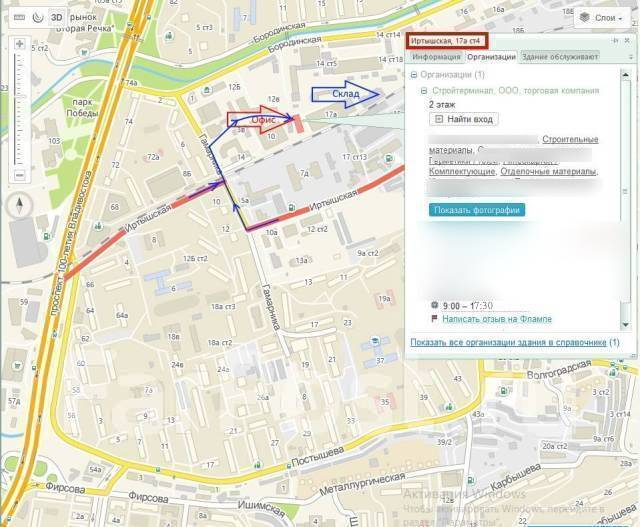Click the Показать фотографии button
The height and width of the screenshot is (527, 640).
tap(477, 210)
